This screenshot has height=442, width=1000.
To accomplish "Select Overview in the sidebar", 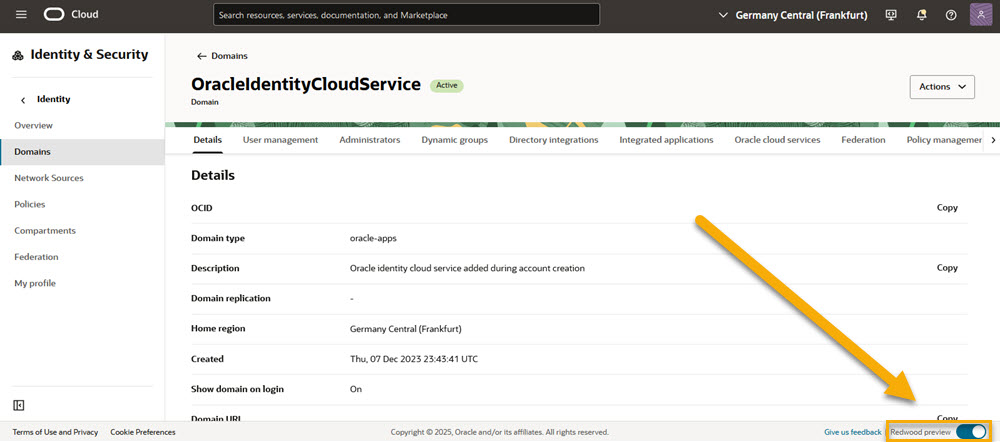I will coord(82,126).
